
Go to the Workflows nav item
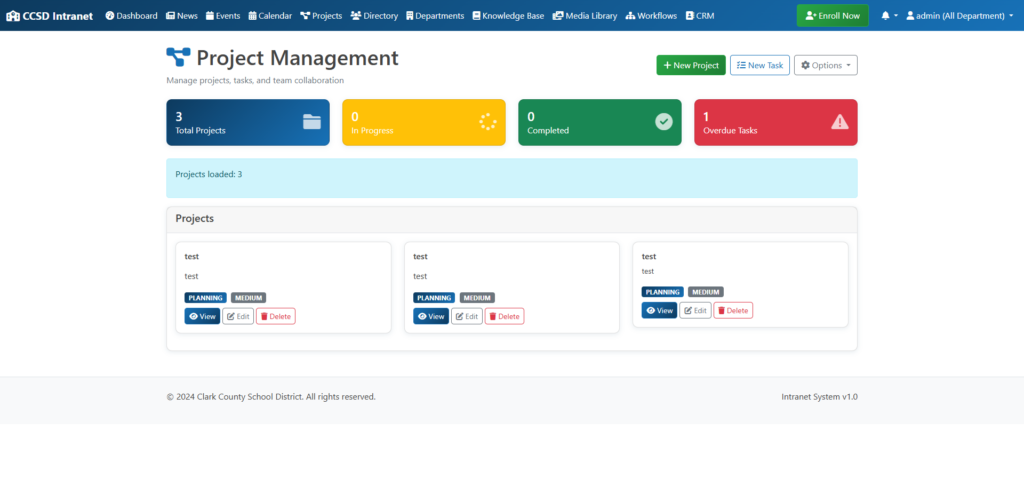point(651,16)
